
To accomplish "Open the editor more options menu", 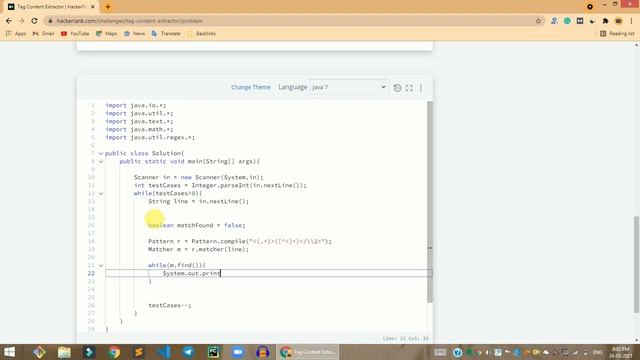I will (421, 87).
